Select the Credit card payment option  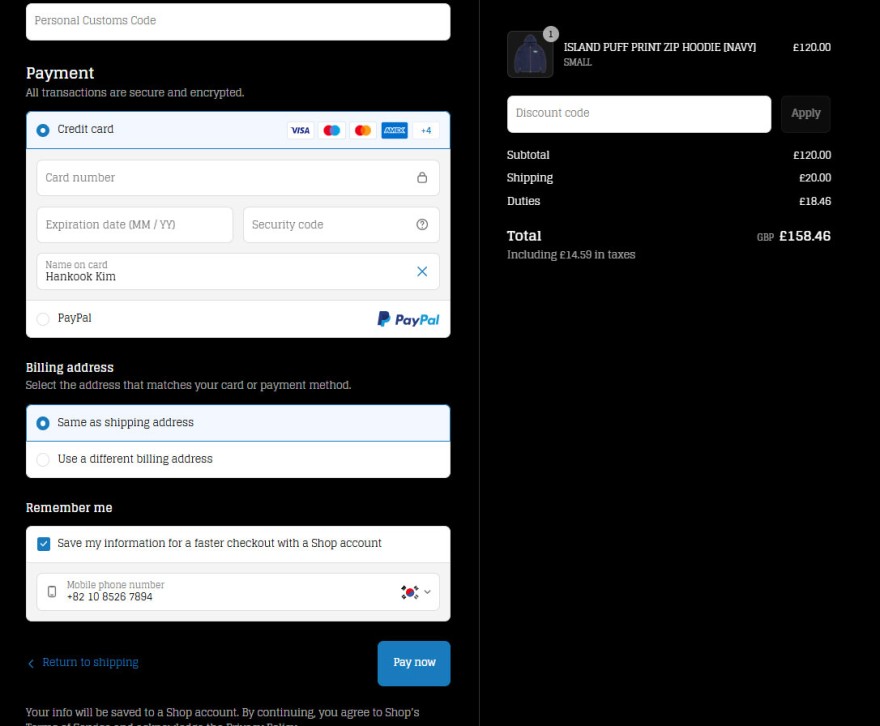(x=43, y=130)
